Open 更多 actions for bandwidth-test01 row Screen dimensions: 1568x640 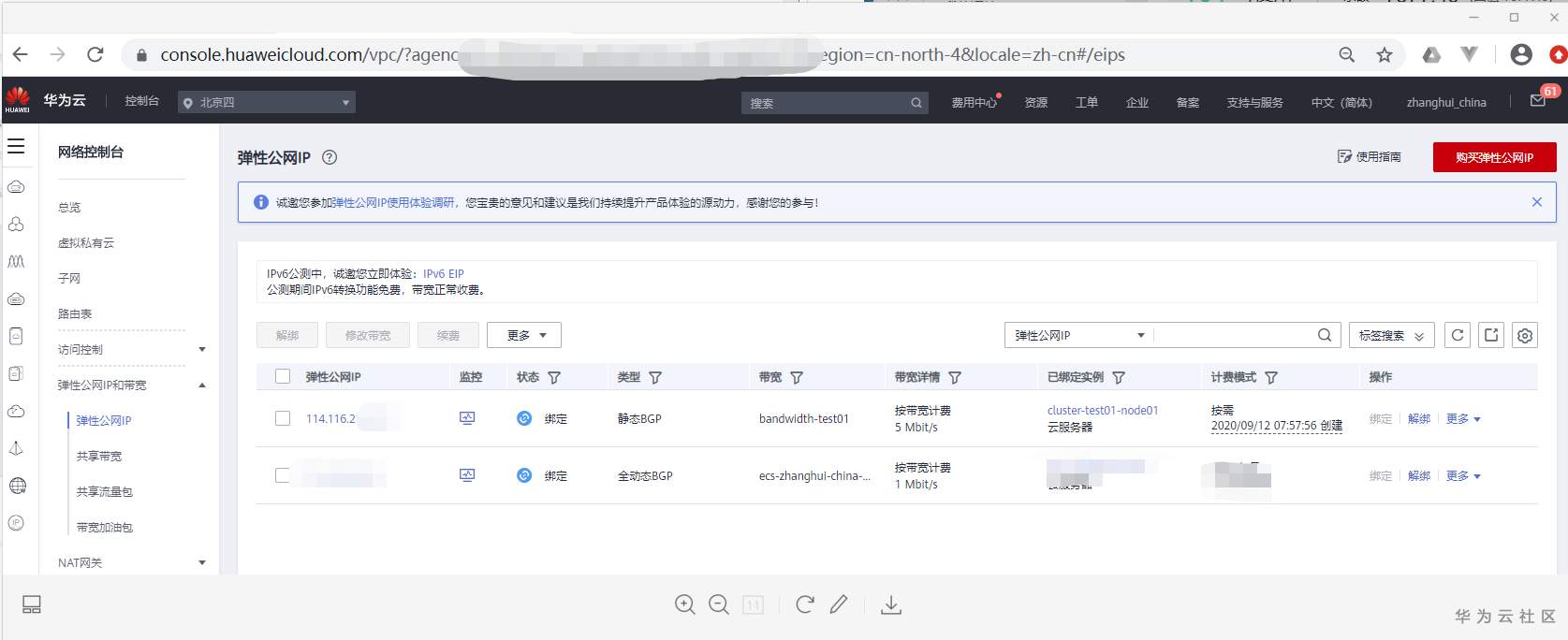1463,418
